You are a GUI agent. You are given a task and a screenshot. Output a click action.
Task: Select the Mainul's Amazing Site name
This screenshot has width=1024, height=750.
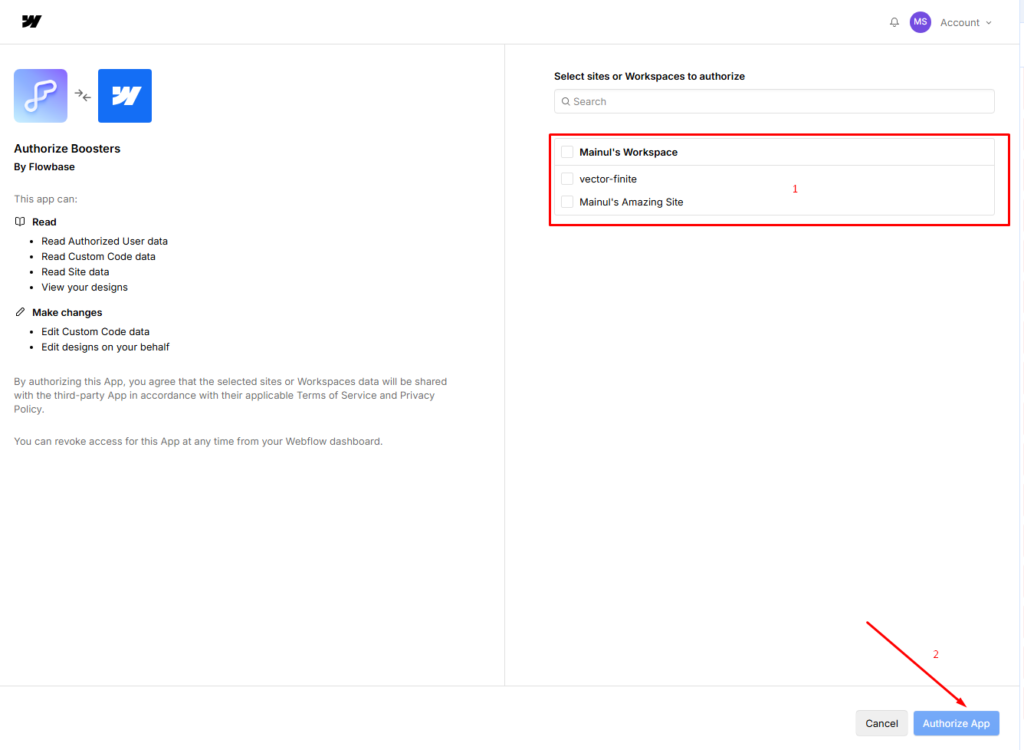(x=631, y=202)
